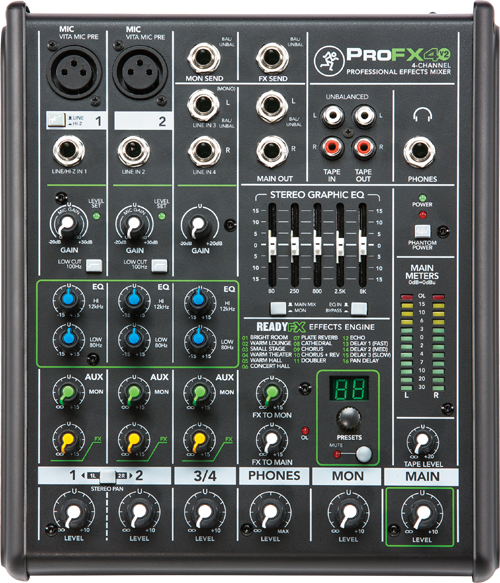Click the channel 2 LEVEL knob
Screen dimensions: 500x583
pos(139,513)
